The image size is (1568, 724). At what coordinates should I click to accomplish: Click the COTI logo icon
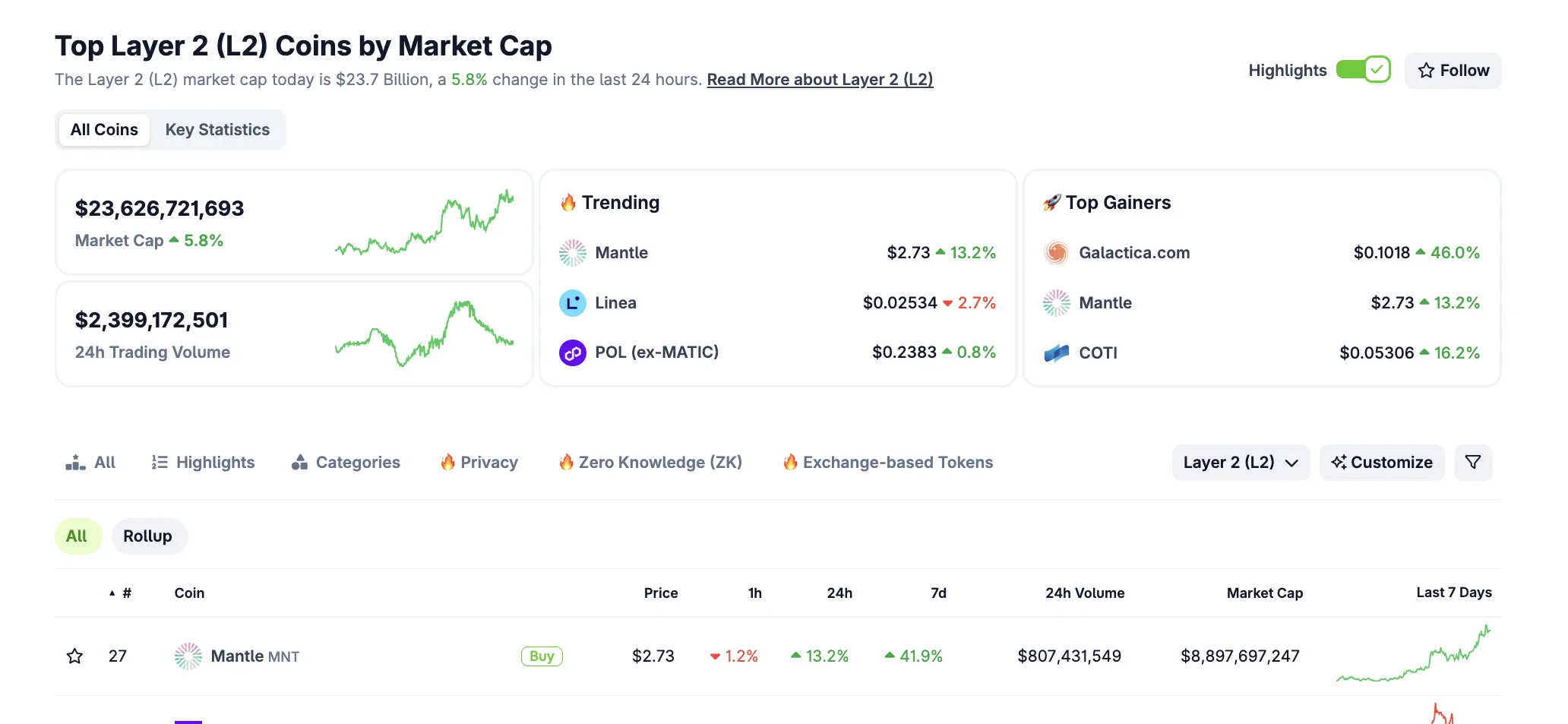(1056, 353)
